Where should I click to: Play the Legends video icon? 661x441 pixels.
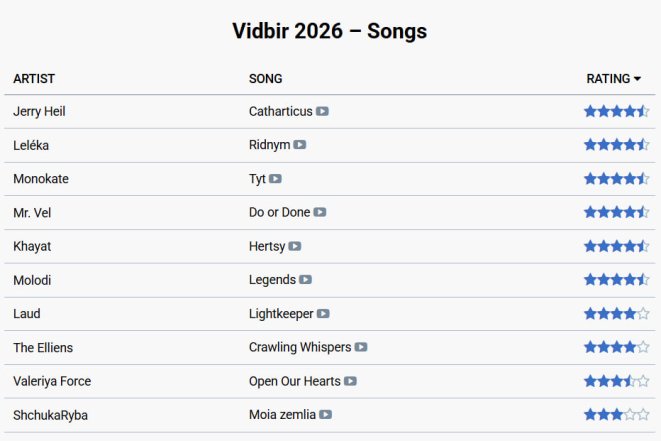306,280
